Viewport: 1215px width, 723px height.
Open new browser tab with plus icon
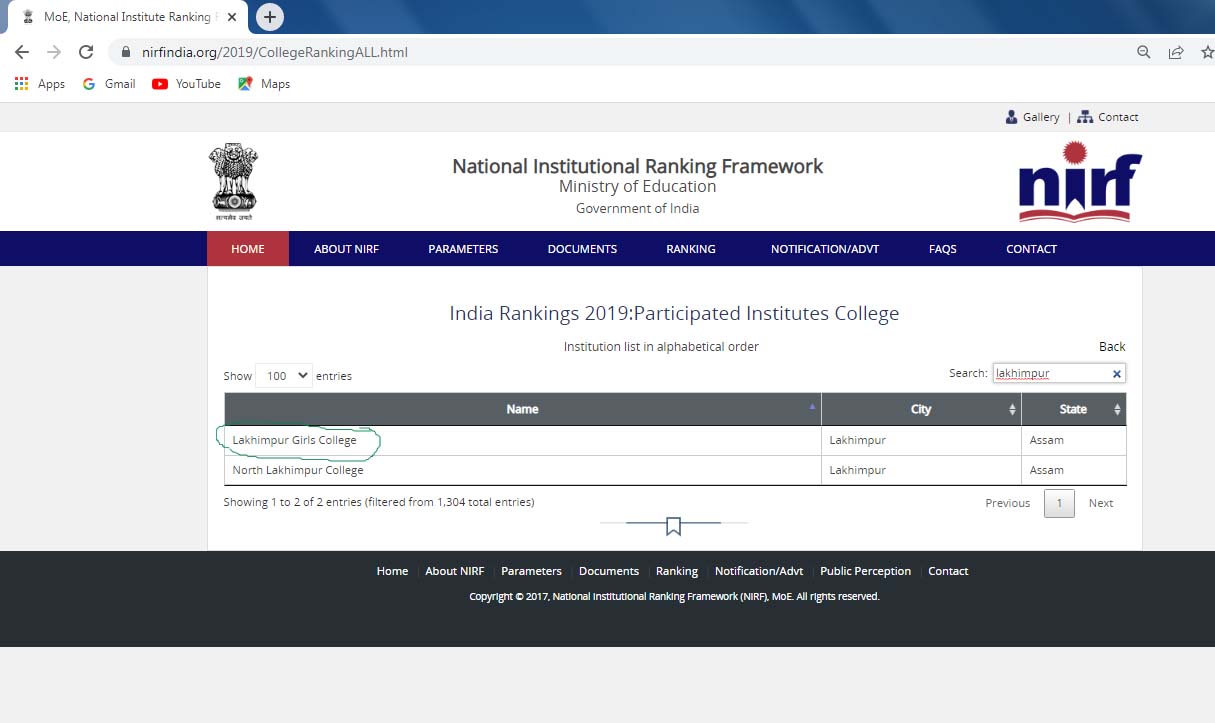click(x=270, y=17)
